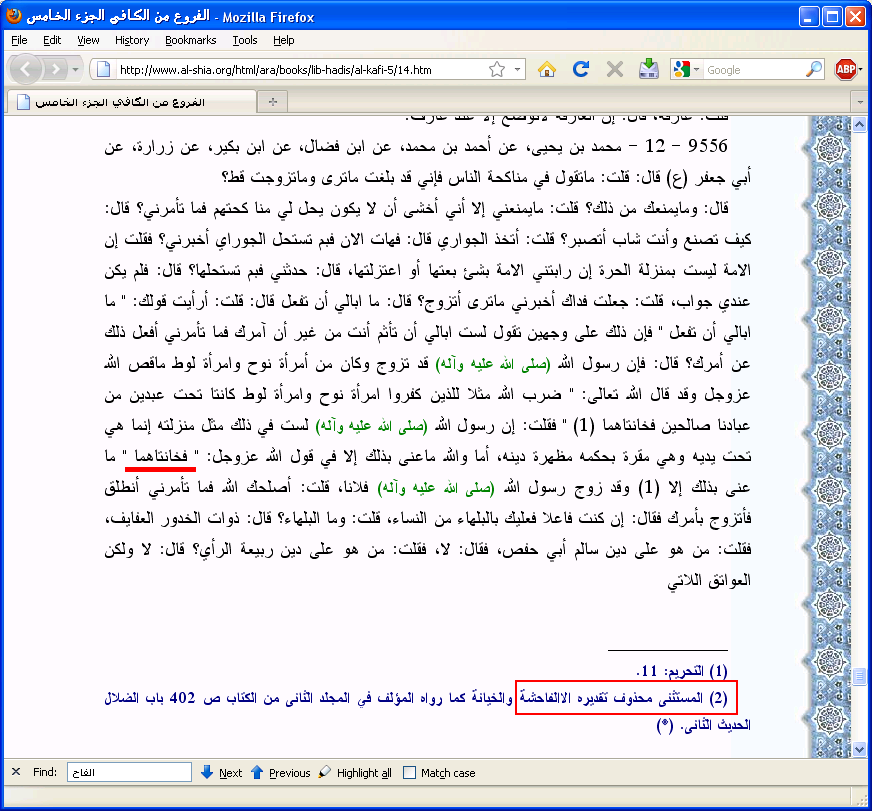Open the View menu

tap(88, 40)
